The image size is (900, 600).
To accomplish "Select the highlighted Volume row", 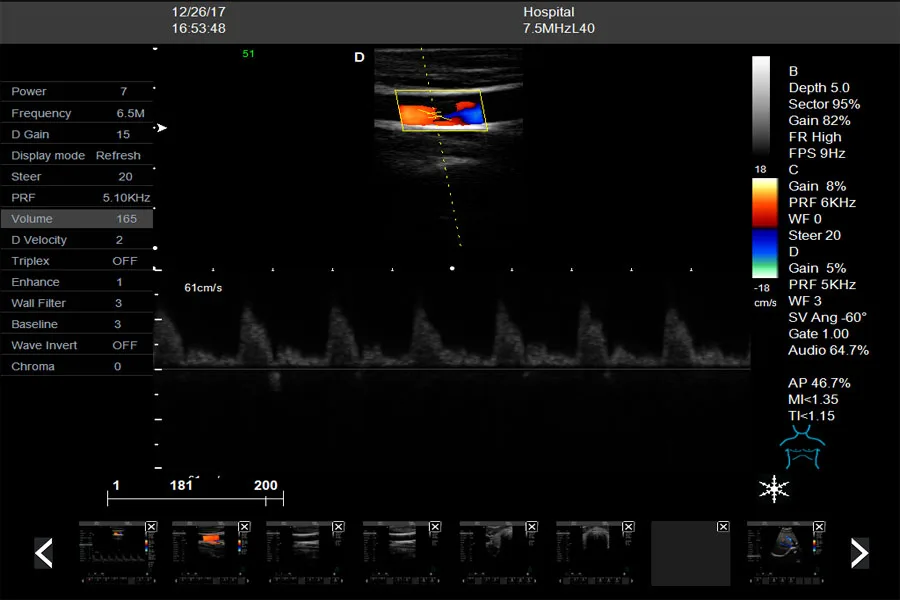I will (76, 219).
